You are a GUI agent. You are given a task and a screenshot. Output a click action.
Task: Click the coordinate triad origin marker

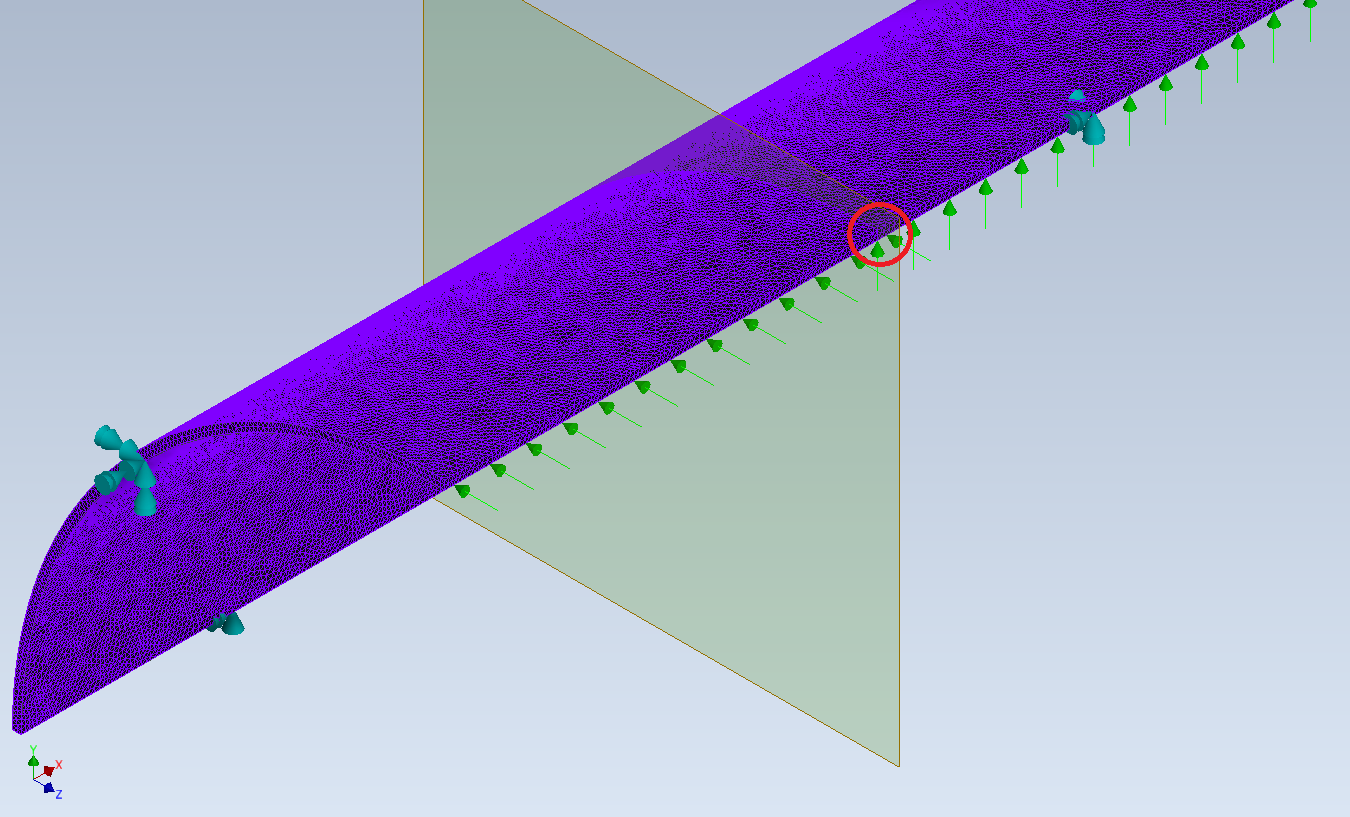(x=33, y=779)
